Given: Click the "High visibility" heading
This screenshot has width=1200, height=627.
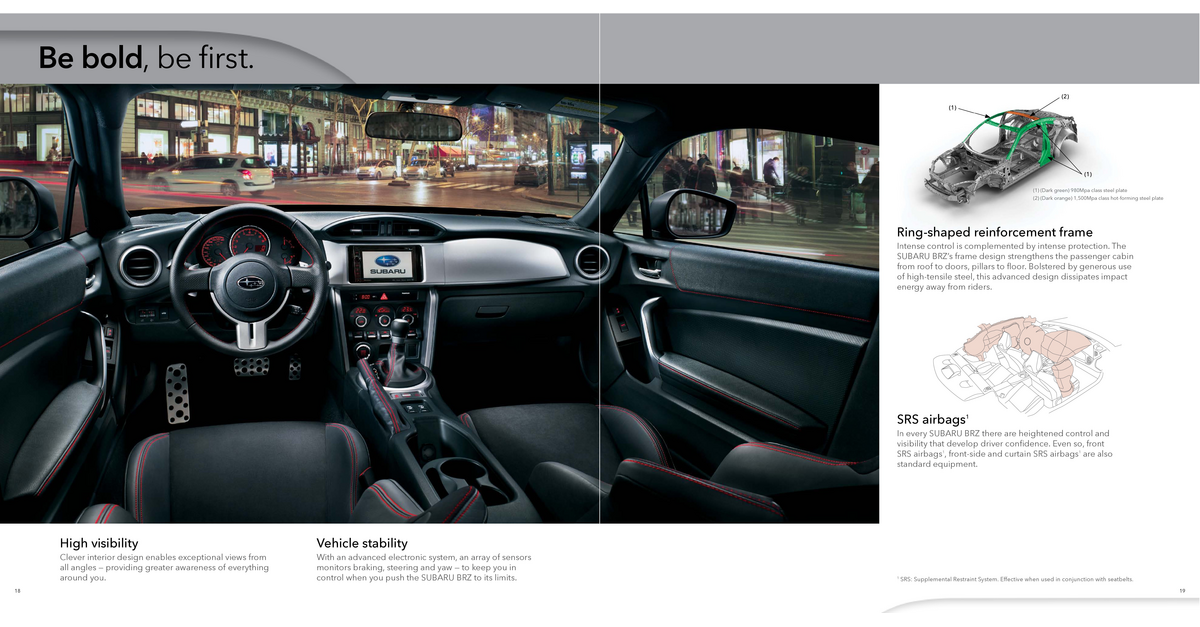Looking at the screenshot, I should pyautogui.click(x=99, y=543).
